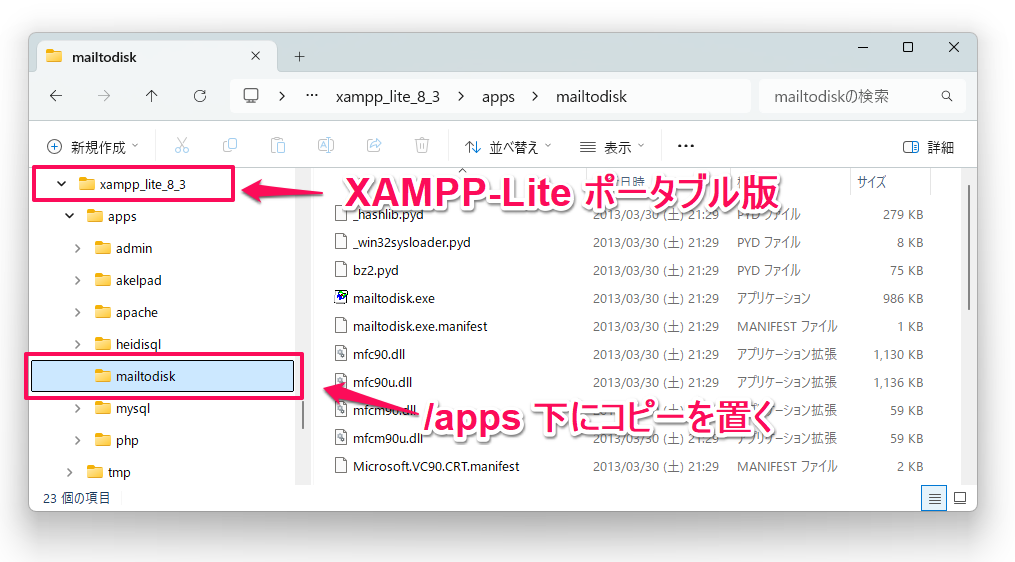Viewport: 1015px width, 562px height.
Task: Go back with the back arrow
Action: click(56, 96)
